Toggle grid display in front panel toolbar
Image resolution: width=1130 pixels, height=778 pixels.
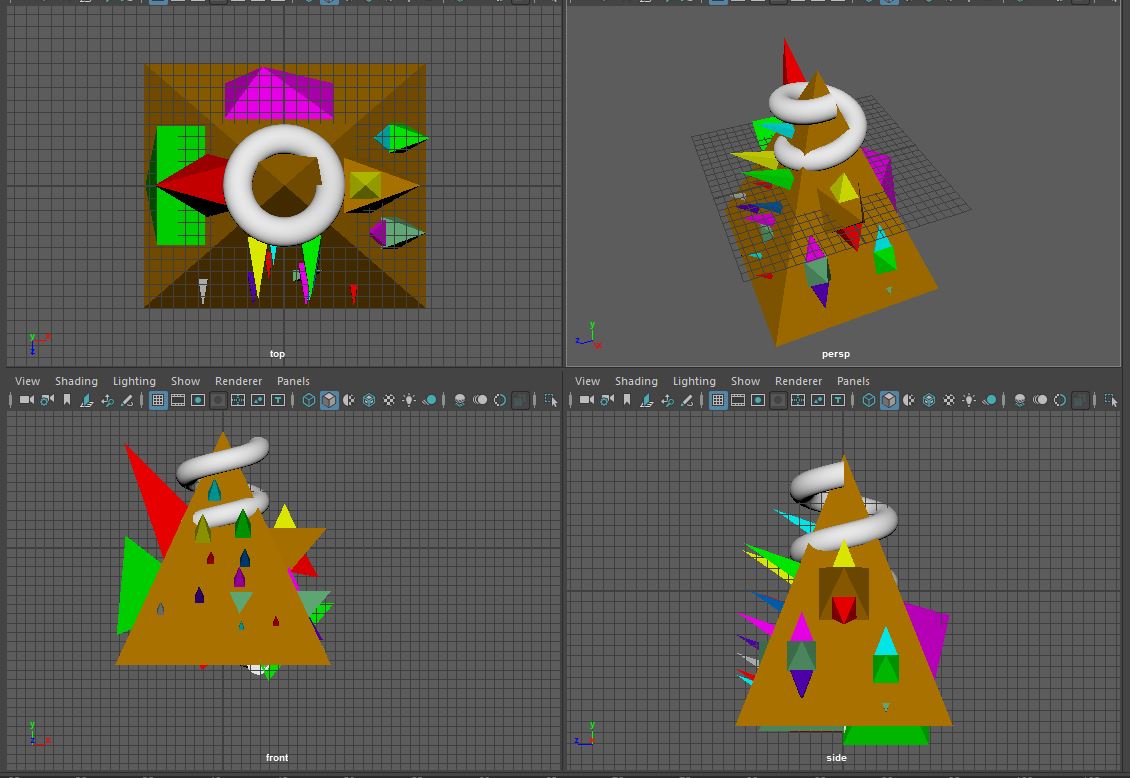click(158, 401)
